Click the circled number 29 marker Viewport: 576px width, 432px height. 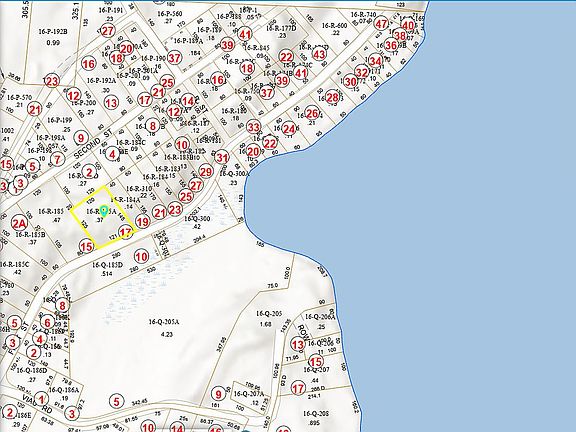(x=206, y=172)
